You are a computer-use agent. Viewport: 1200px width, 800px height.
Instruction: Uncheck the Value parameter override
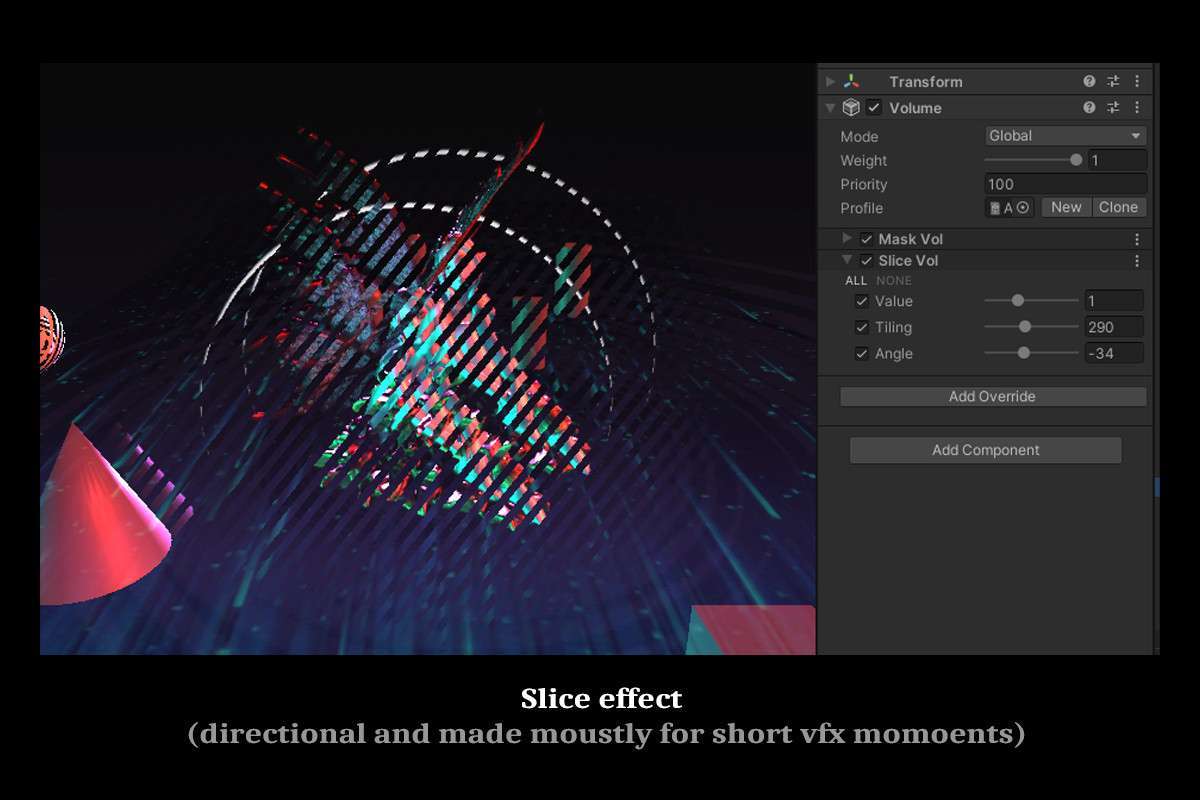point(862,301)
